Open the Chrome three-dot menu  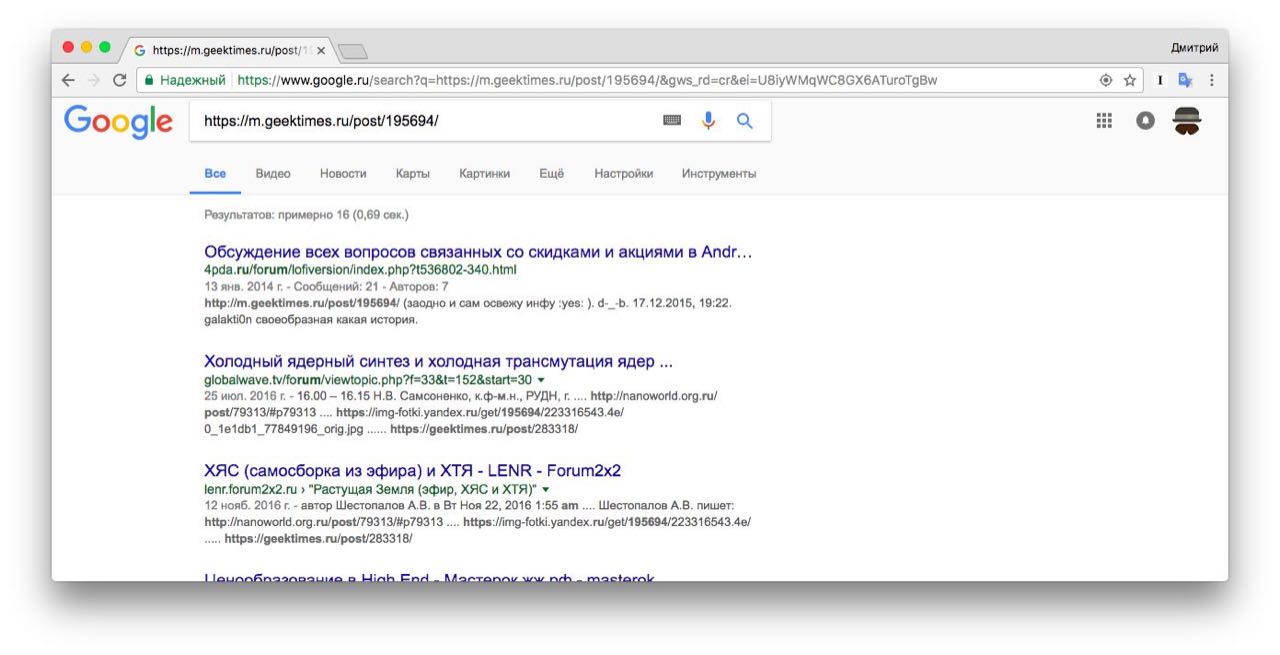(x=1211, y=80)
